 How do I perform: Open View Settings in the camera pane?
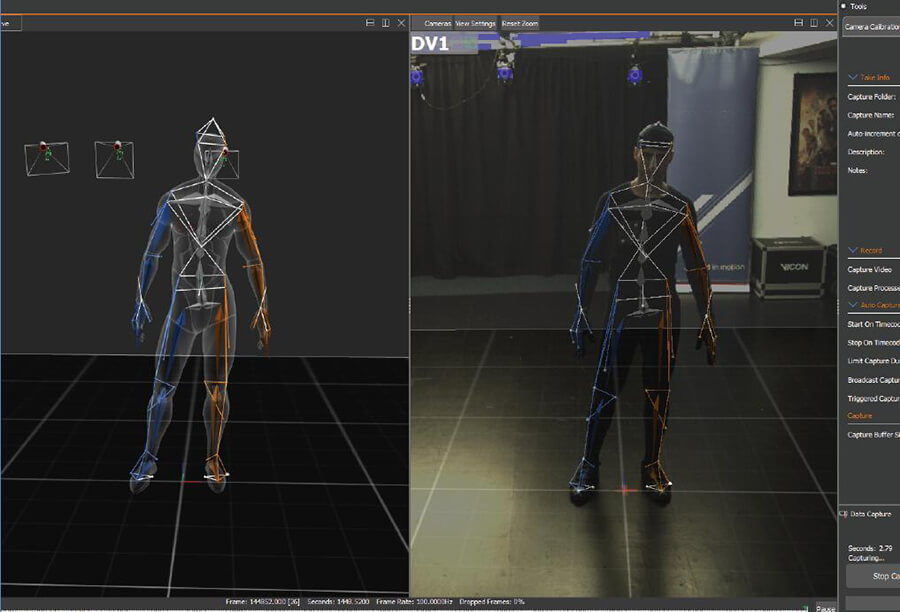click(475, 24)
